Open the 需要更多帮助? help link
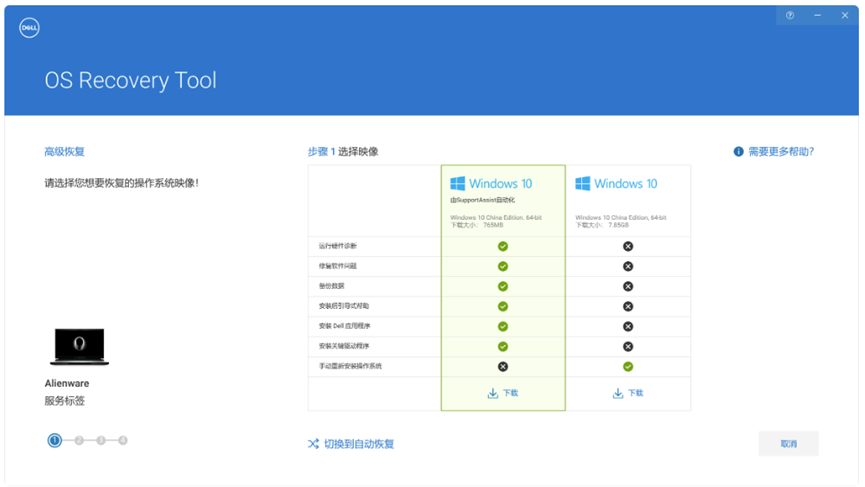Image resolution: width=865 pixels, height=487 pixels. tap(781, 152)
